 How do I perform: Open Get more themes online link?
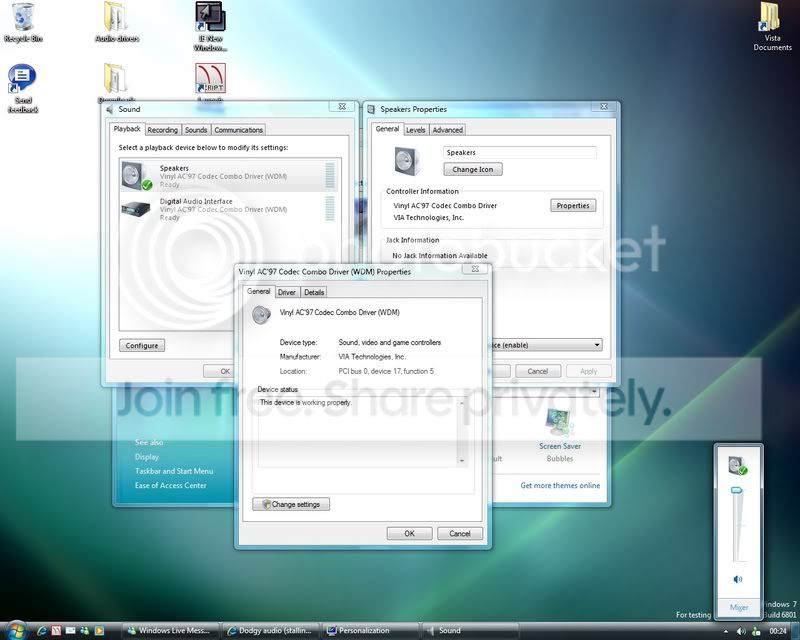click(x=560, y=485)
